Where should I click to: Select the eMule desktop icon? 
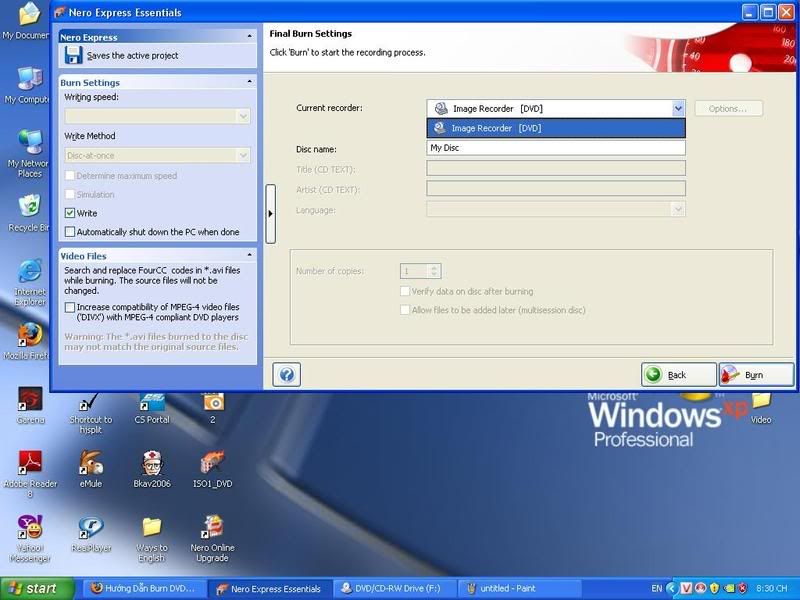coord(91,469)
